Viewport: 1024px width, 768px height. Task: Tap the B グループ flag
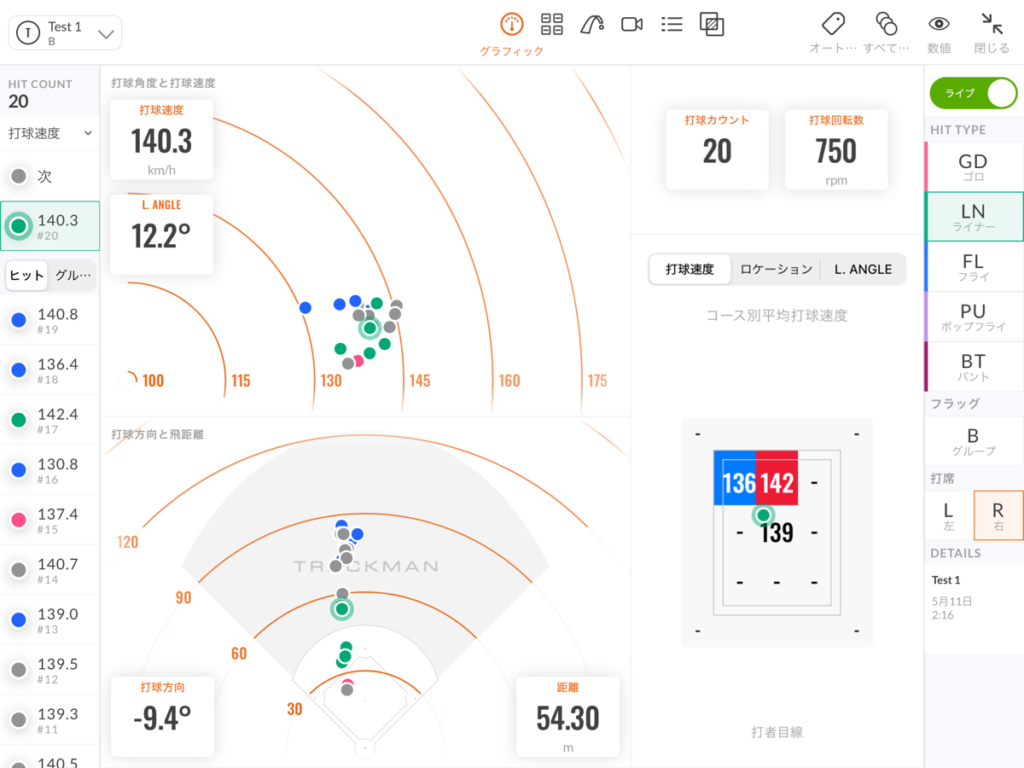pos(974,441)
